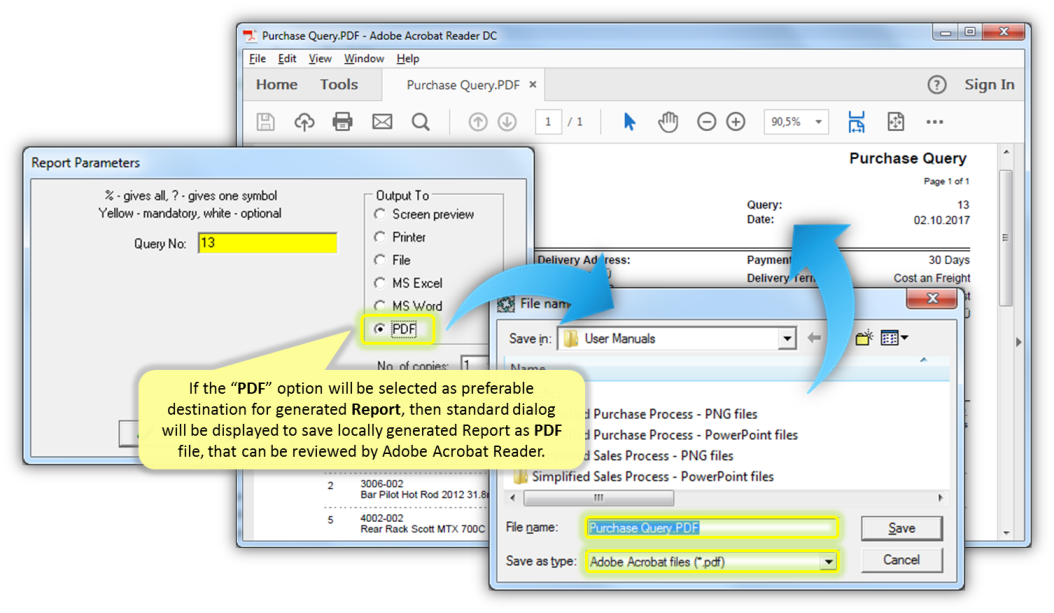
Task: Expand the 90,5% zoom level dropdown
Action: (x=818, y=122)
